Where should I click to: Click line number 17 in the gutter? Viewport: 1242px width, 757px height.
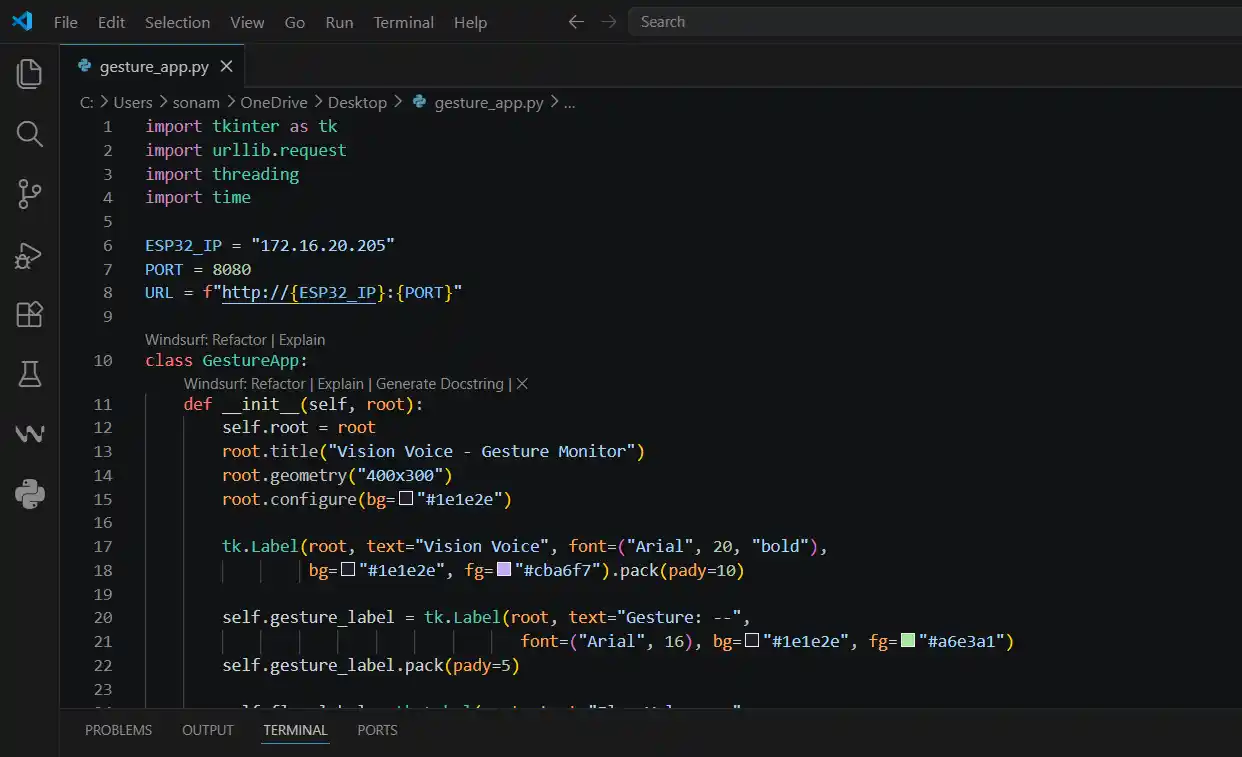tap(103, 546)
